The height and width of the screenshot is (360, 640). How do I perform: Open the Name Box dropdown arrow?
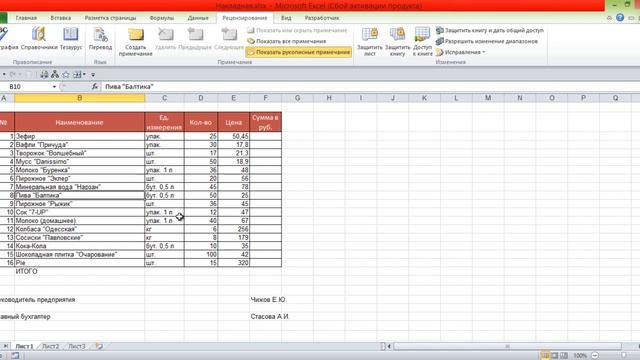coord(54,87)
